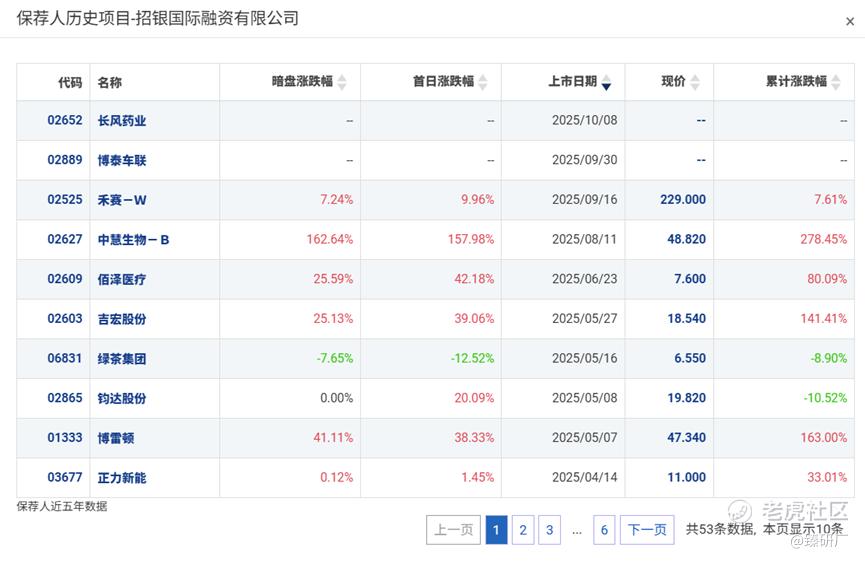Viewport: 865px width, 561px height.
Task: Open 正力新能 stock name link
Action: click(122, 478)
